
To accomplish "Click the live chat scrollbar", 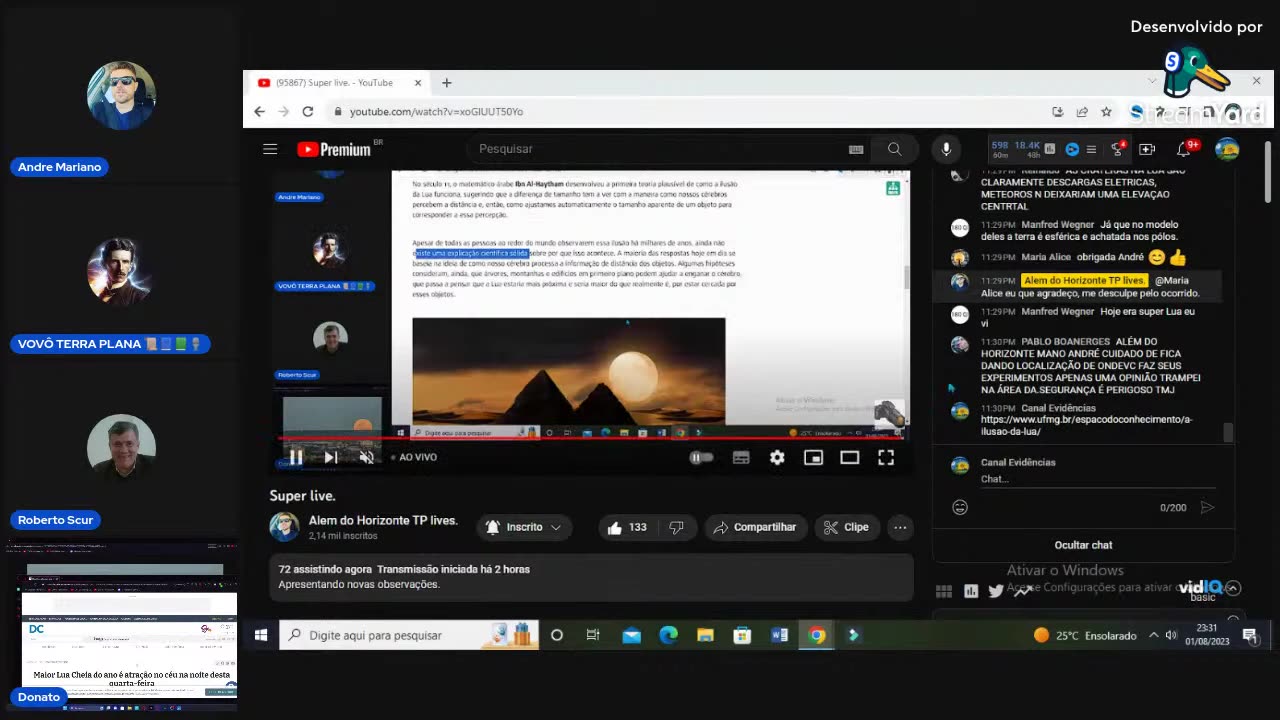I will coord(1228,433).
